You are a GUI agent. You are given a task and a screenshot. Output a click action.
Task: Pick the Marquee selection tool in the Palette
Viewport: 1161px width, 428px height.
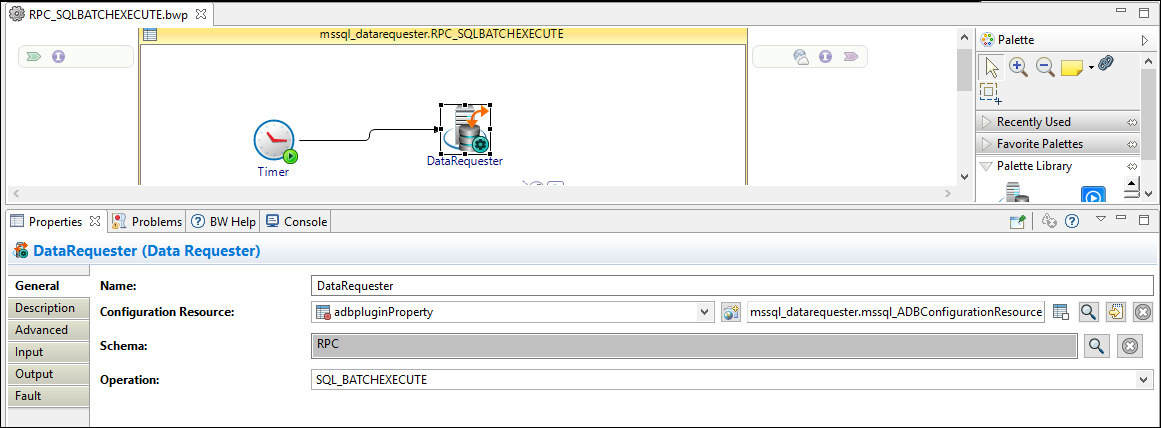pyautogui.click(x=989, y=93)
